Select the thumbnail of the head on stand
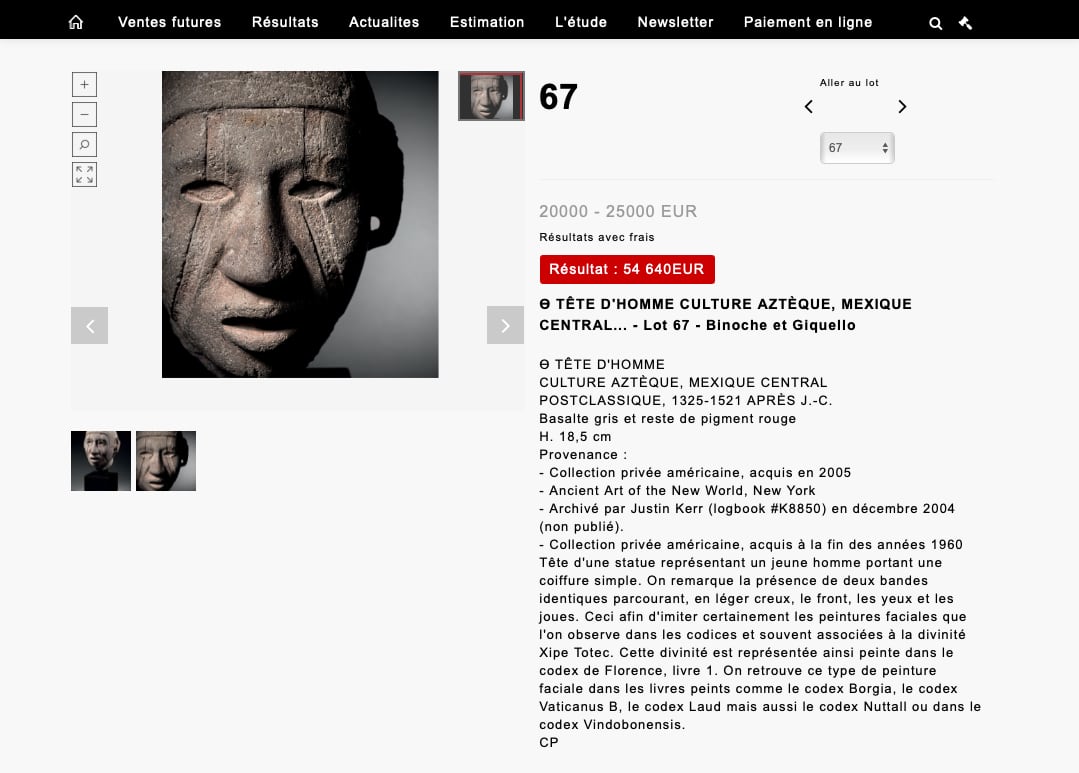1079x773 pixels. point(100,461)
